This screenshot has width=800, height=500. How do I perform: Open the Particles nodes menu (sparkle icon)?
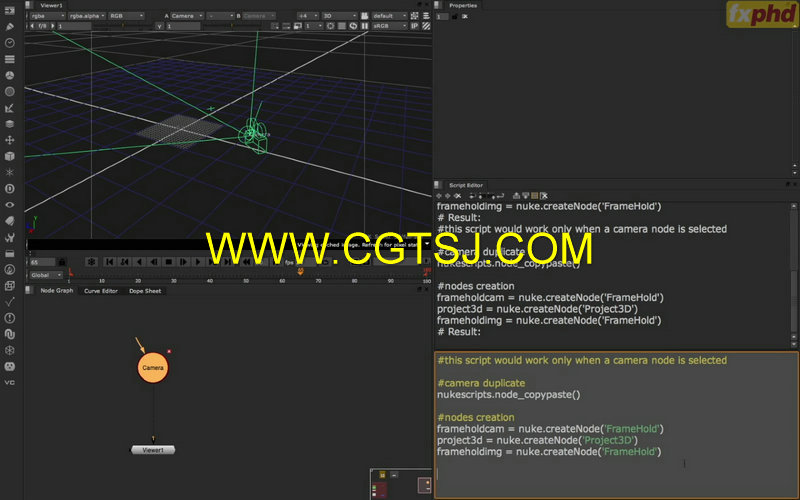9,172
